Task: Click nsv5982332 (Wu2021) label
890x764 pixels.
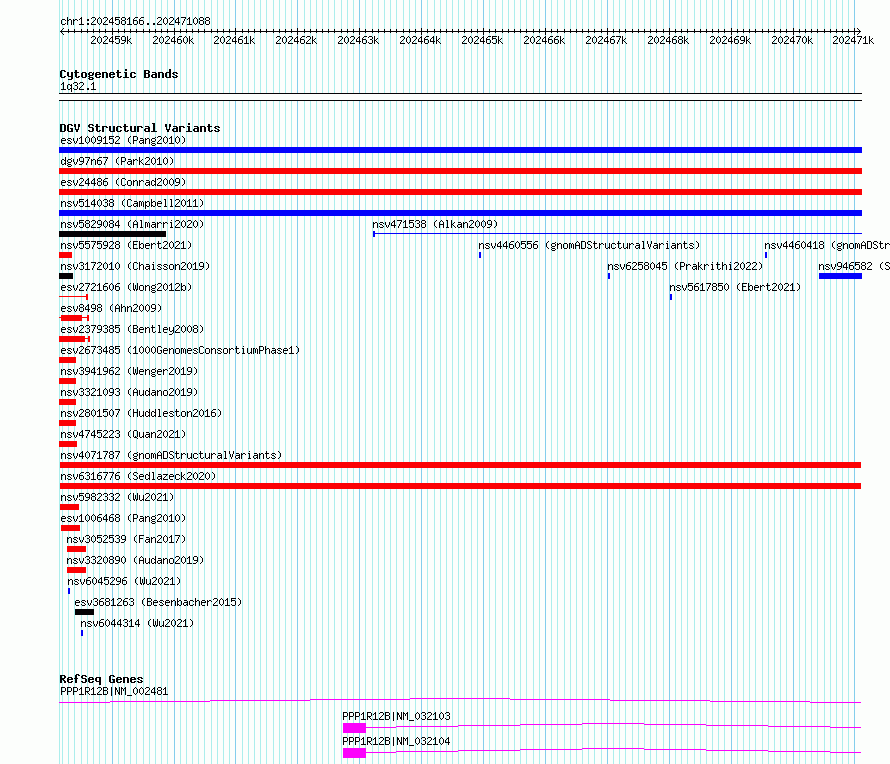Action: click(117, 497)
